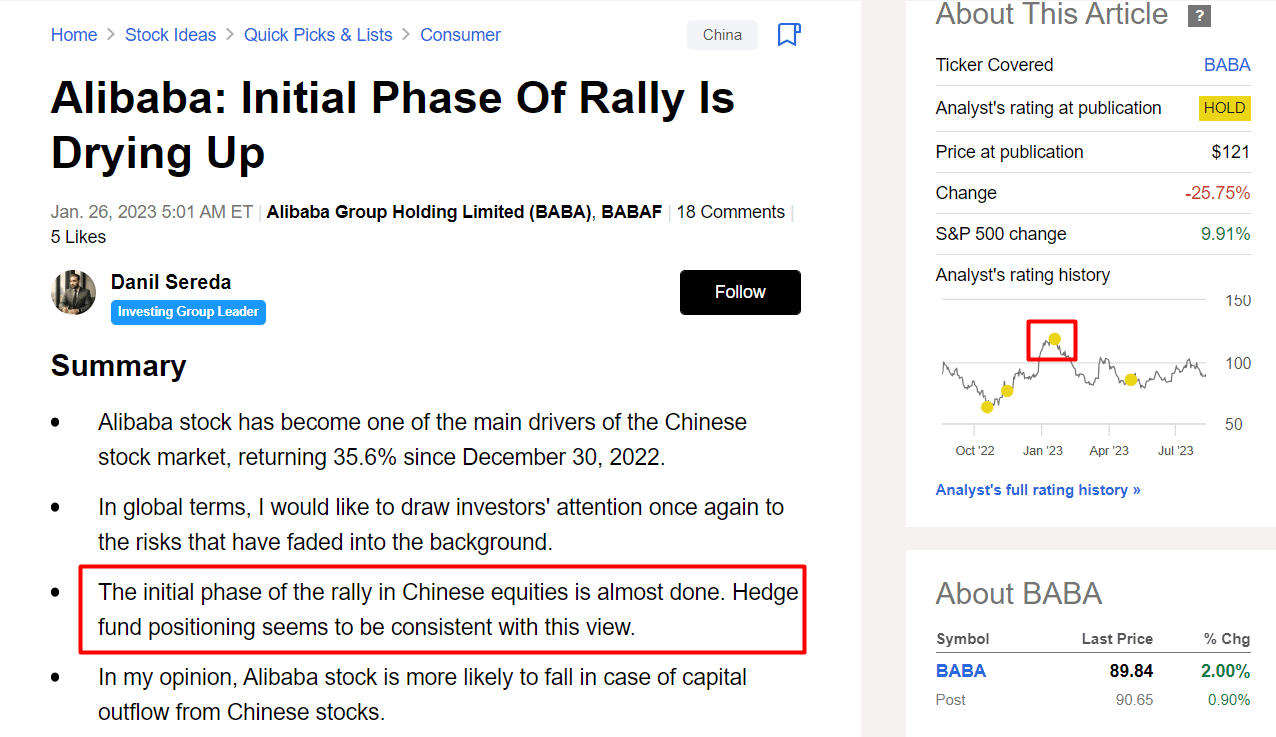
Task: Go to Quick Picks & Lists
Action: point(318,34)
